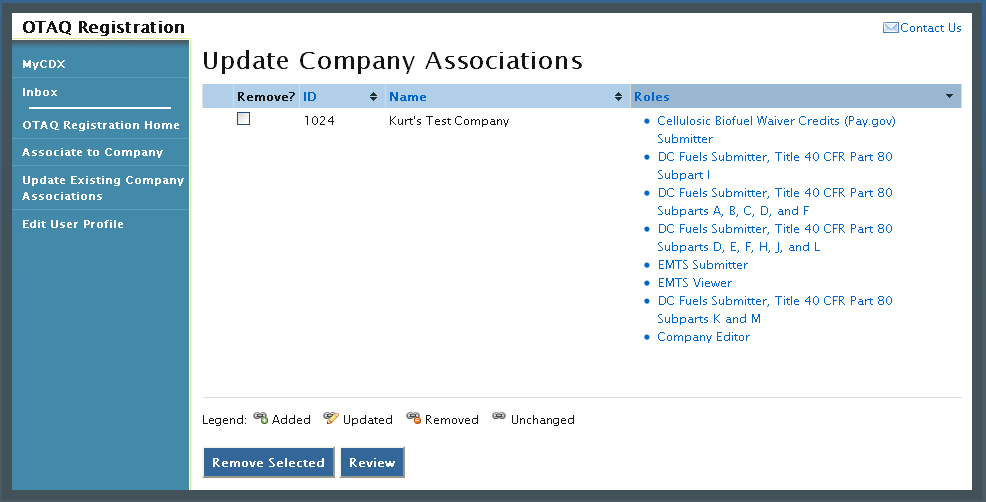Click the Review button

[372, 462]
